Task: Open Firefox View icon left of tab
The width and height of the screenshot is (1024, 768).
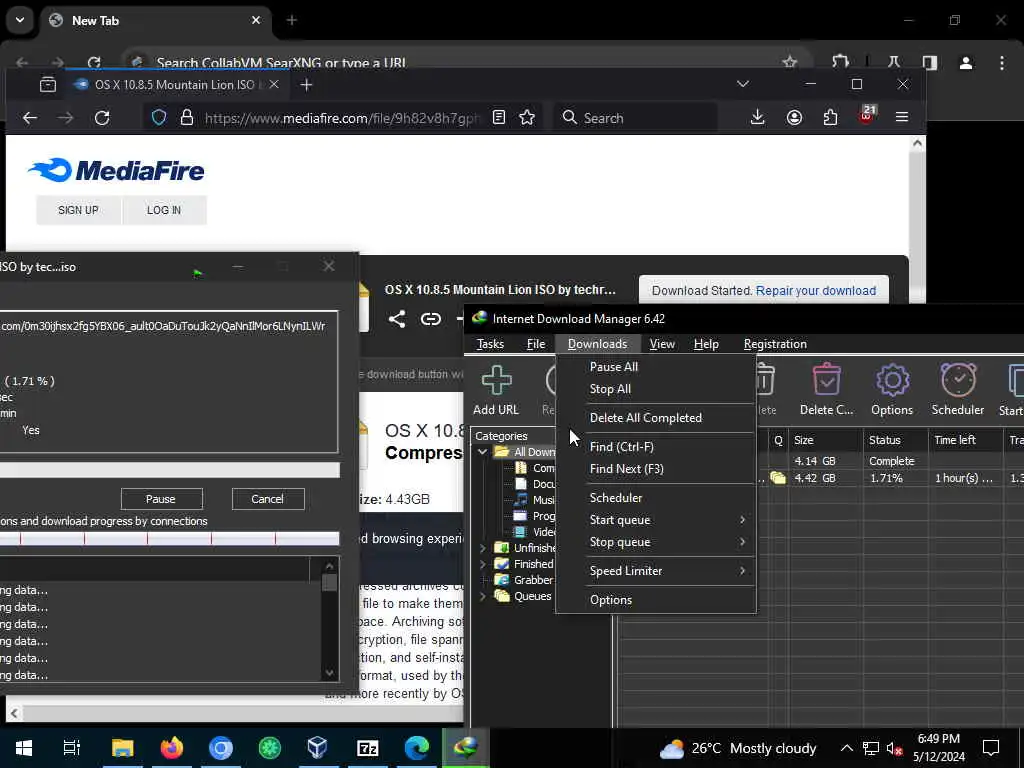Action: click(48, 84)
